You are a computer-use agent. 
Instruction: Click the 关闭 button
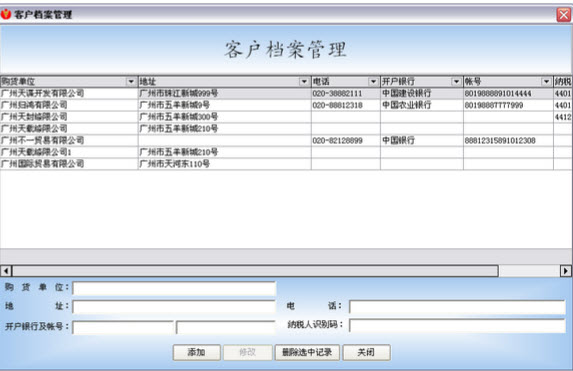click(x=366, y=352)
